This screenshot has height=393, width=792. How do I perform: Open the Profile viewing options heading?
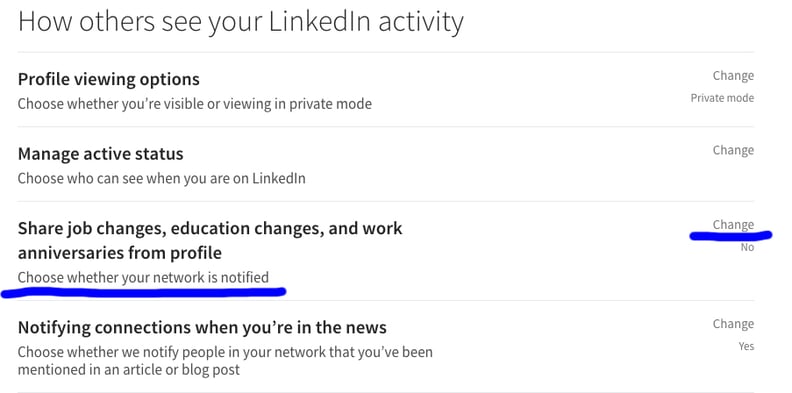109,79
